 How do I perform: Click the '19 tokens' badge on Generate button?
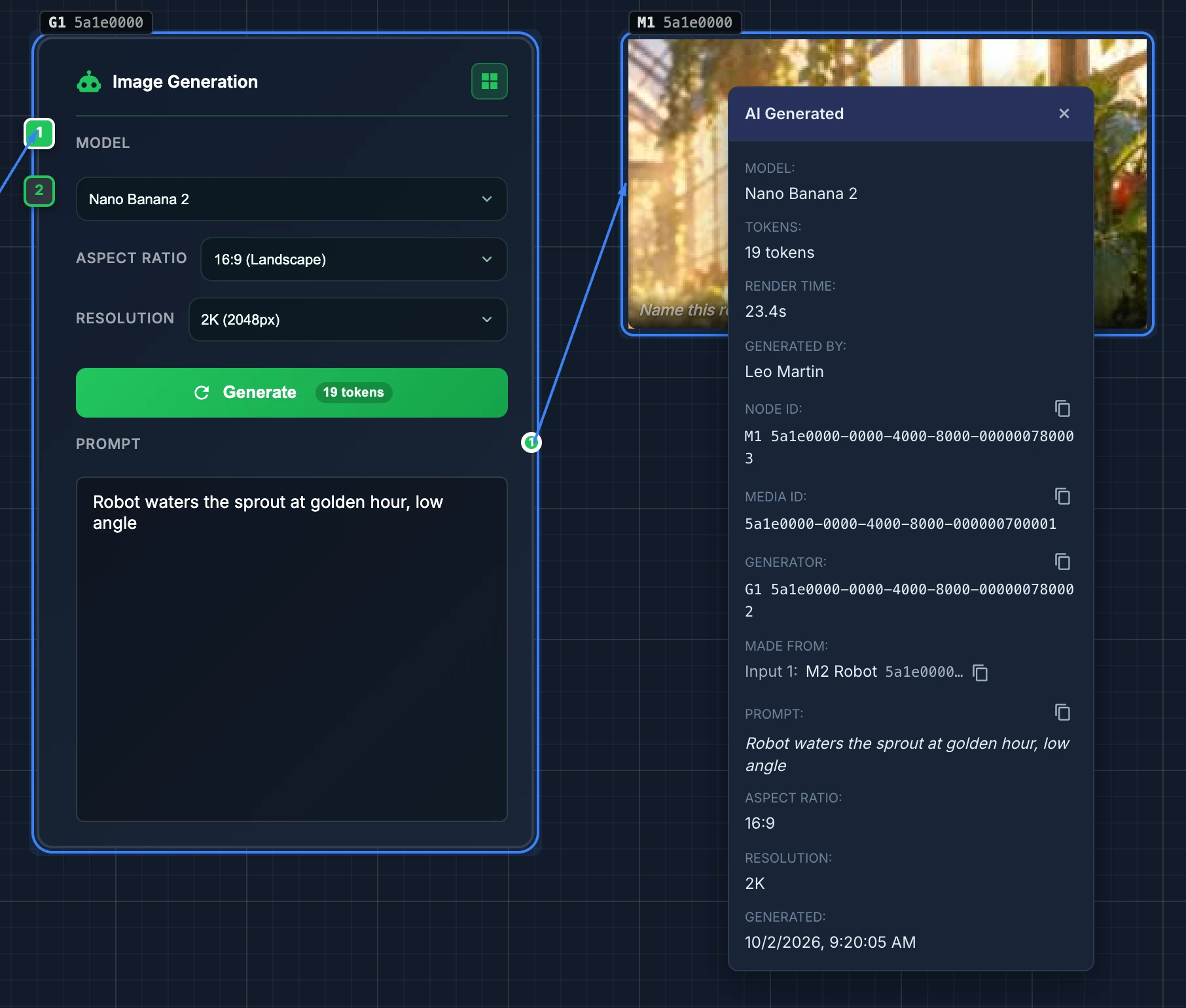click(353, 392)
